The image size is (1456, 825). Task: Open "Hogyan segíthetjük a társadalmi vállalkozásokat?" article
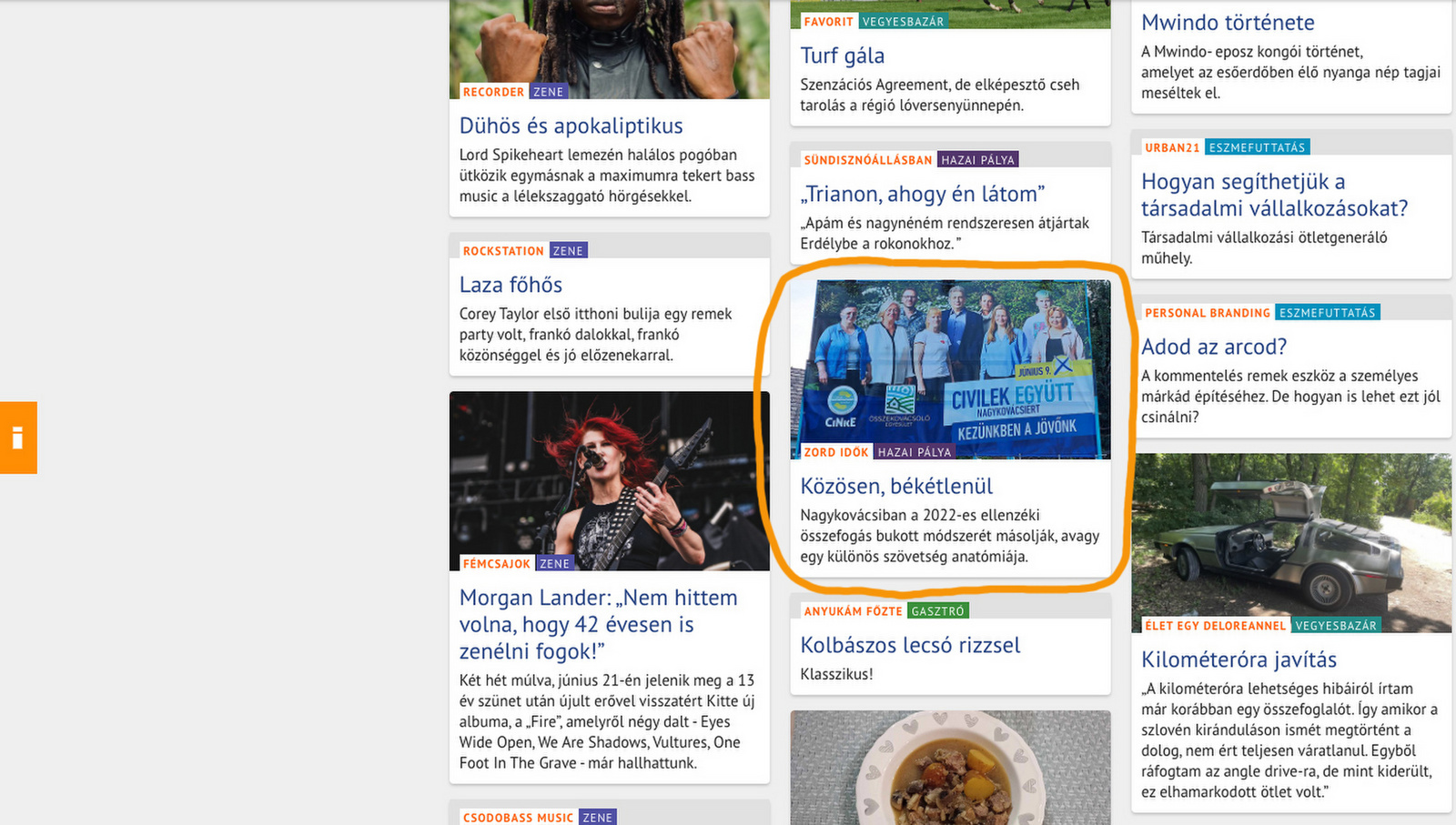(1274, 195)
